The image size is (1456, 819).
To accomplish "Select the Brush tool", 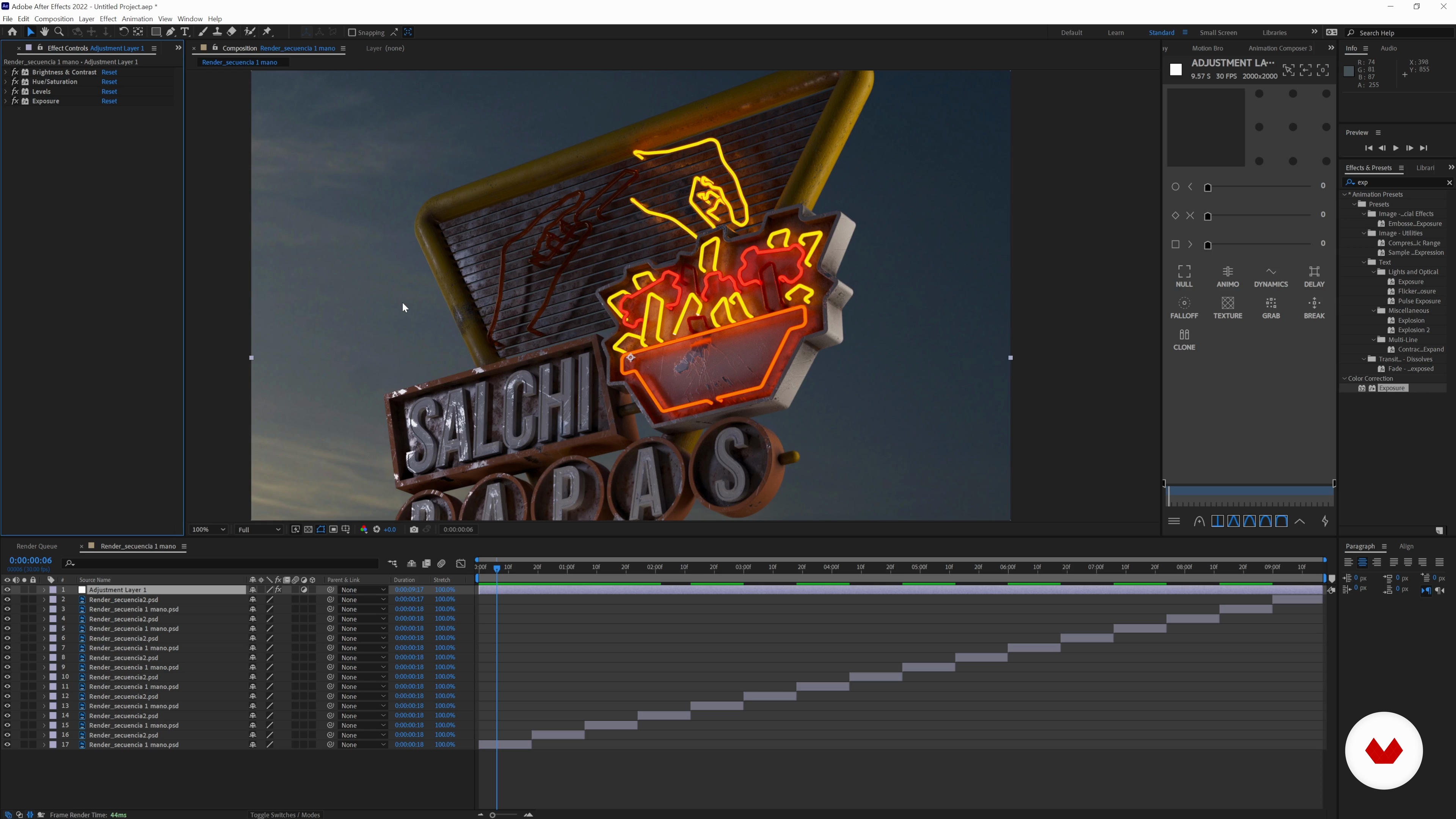I will pos(203,32).
